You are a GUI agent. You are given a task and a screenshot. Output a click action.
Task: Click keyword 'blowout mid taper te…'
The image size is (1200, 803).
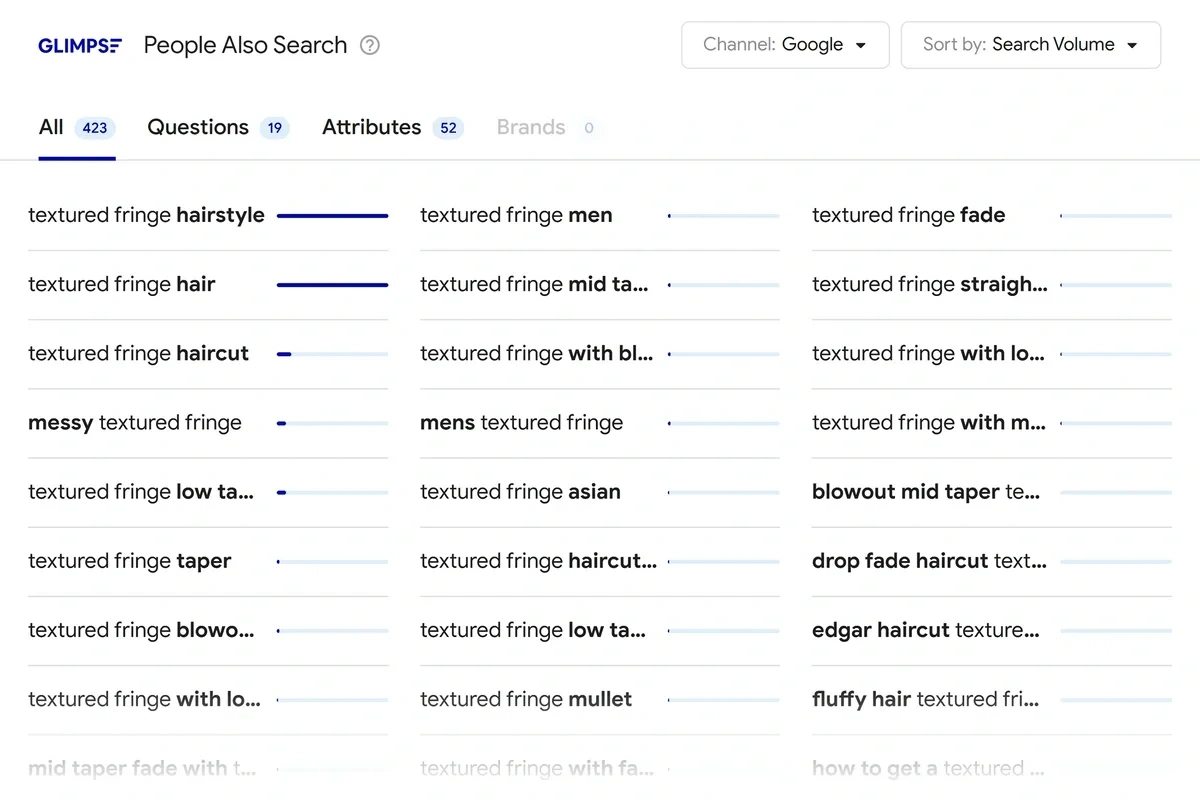(x=926, y=492)
